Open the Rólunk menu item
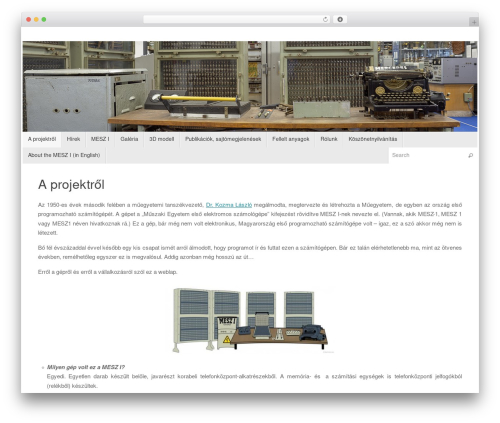500x423 pixels. [x=329, y=139]
